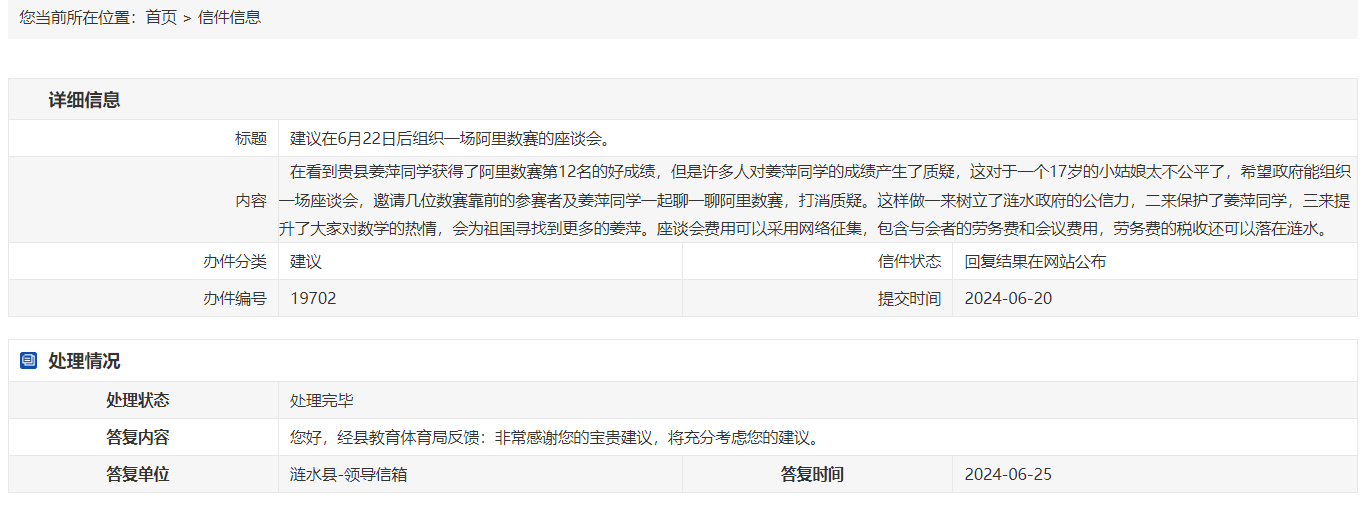Click the 涟水县-领导信箱 reply unit value
The image size is (1368, 519).
[x=348, y=474]
